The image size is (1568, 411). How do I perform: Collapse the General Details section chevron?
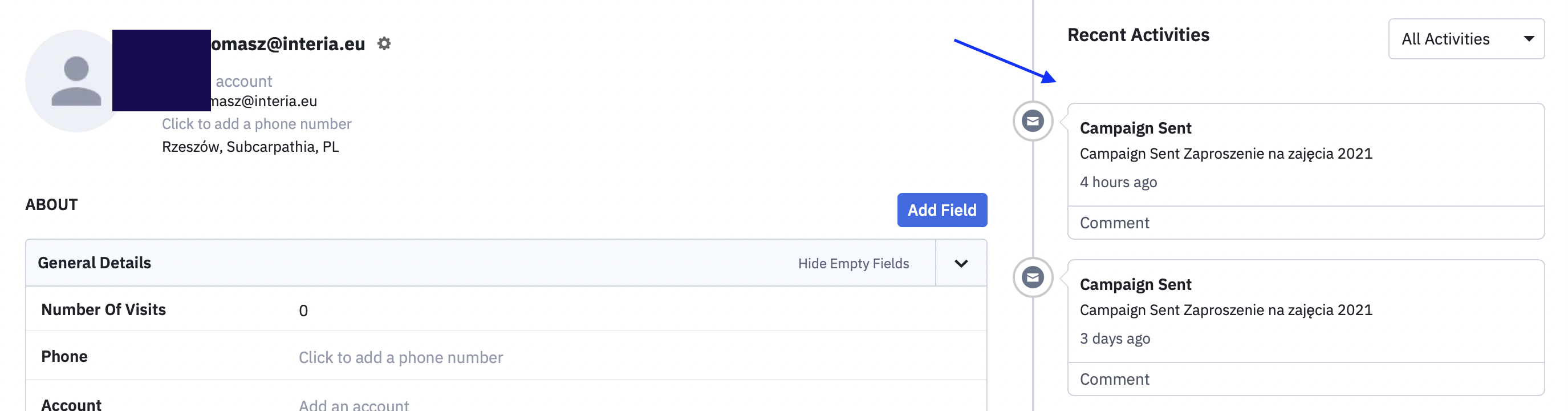[x=961, y=263]
